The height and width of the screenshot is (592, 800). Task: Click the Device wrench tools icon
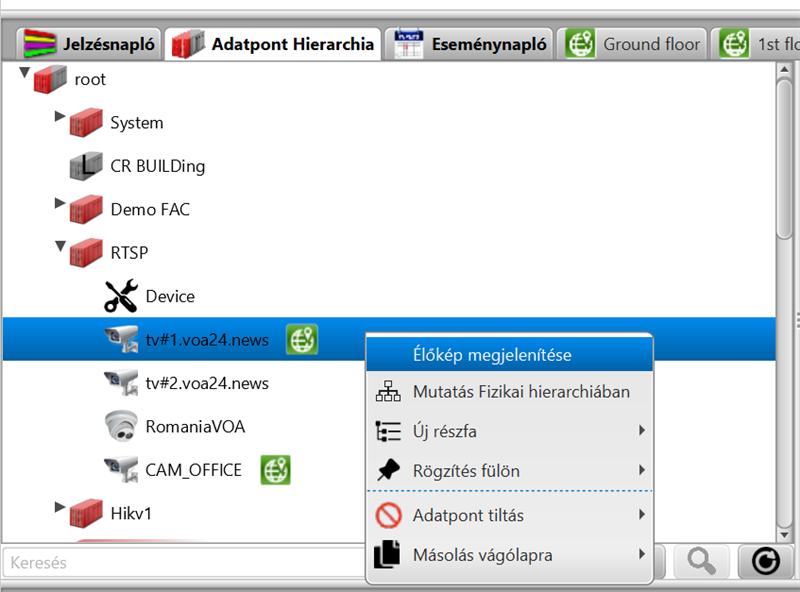121,296
